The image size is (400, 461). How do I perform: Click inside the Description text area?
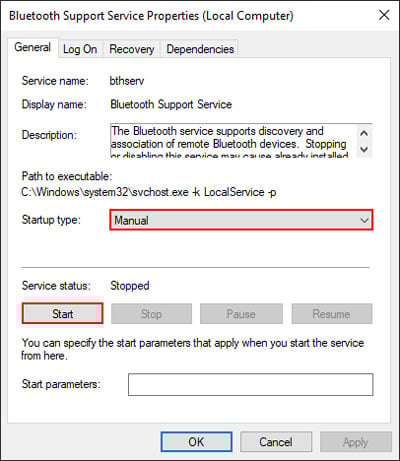[x=233, y=141]
